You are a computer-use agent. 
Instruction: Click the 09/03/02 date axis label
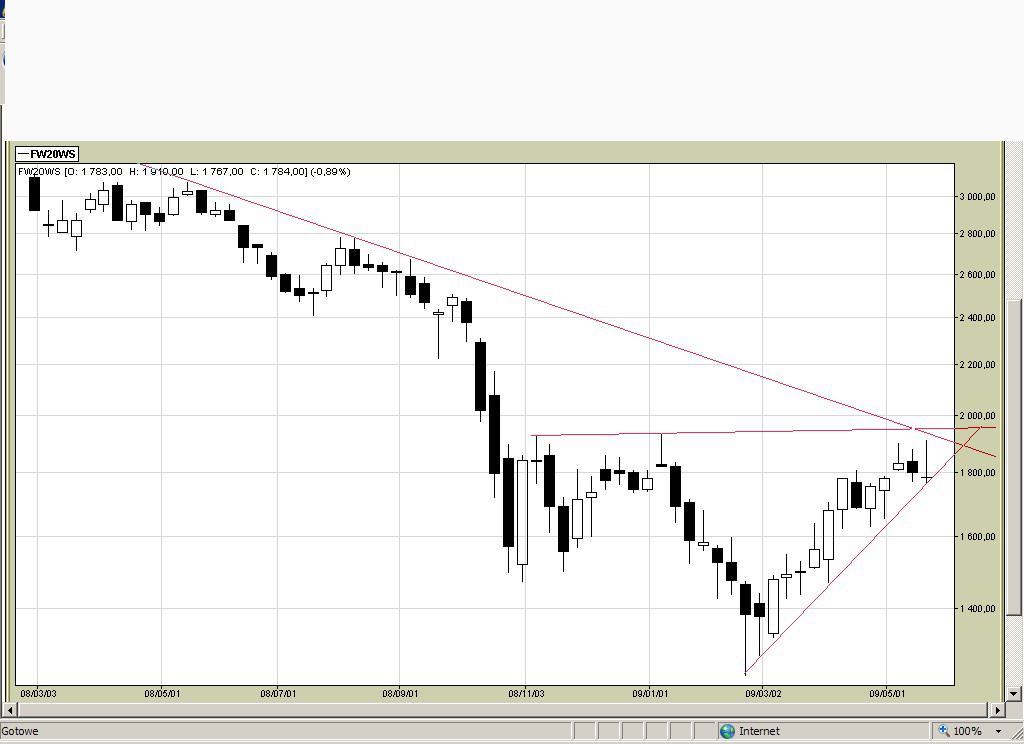click(763, 693)
